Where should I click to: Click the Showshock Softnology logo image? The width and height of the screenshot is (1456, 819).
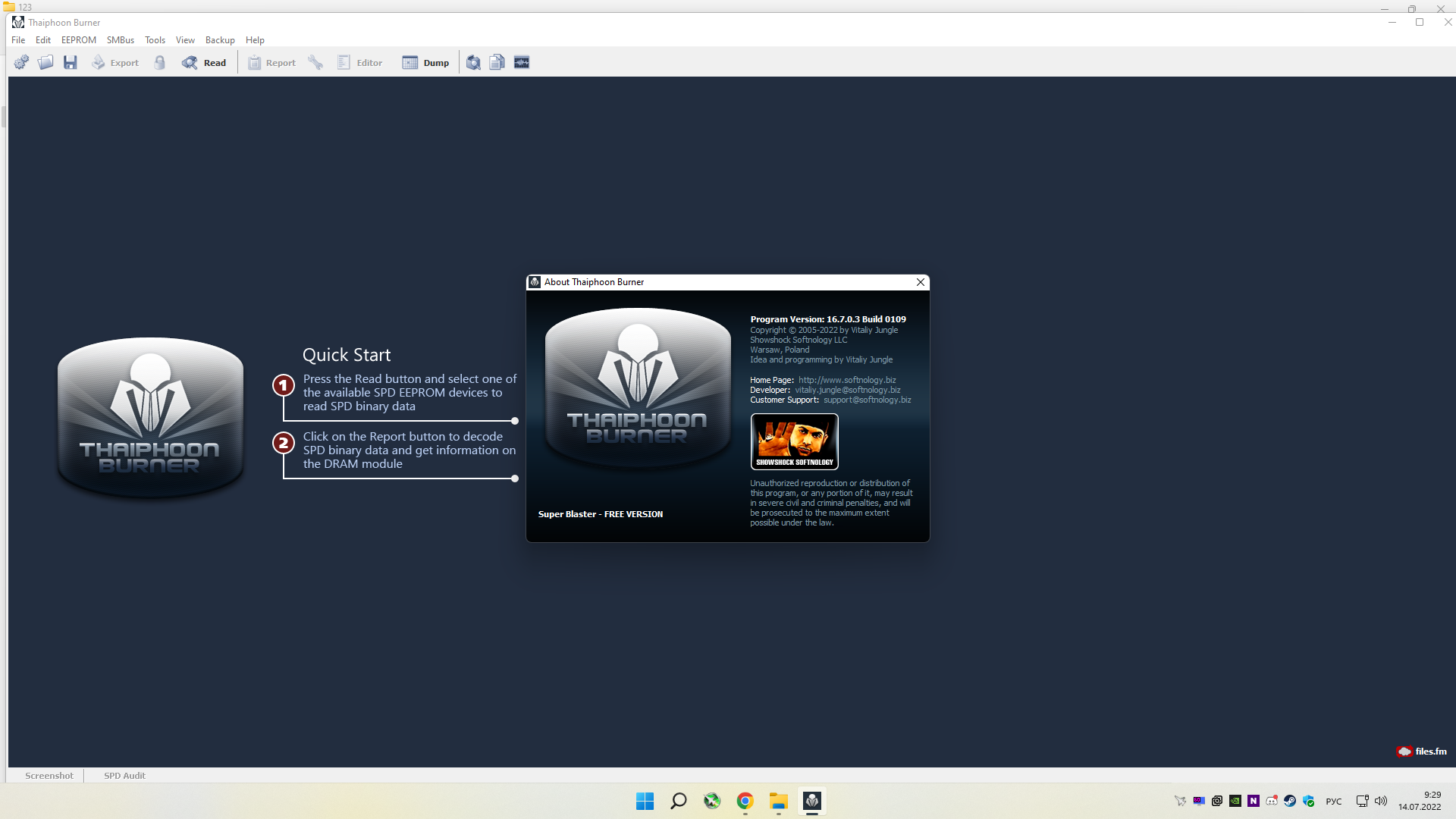[x=795, y=441]
